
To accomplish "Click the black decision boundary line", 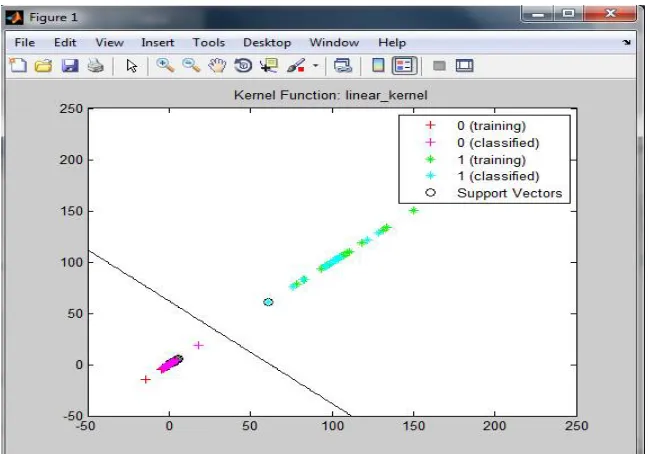I will pyautogui.click(x=220, y=333).
